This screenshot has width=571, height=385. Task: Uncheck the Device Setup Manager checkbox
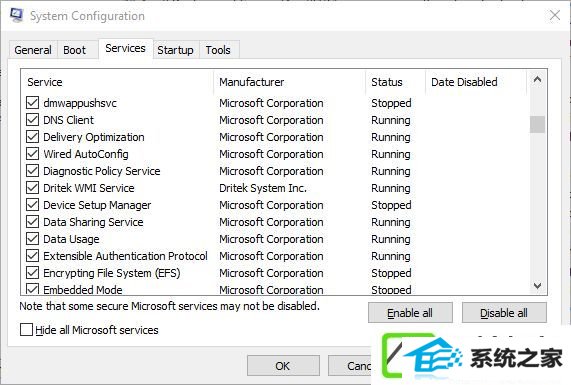(32, 205)
